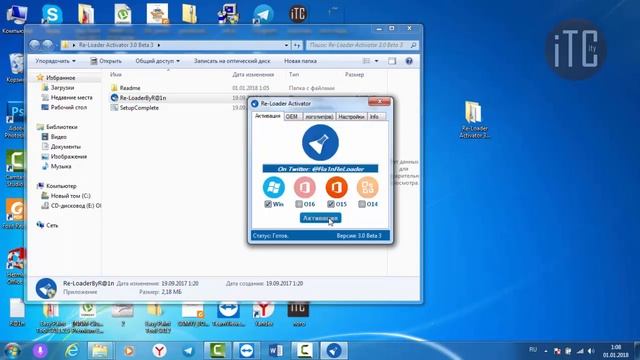Click the RU language indicator
Screen dimensions: 640x360
[533, 350]
